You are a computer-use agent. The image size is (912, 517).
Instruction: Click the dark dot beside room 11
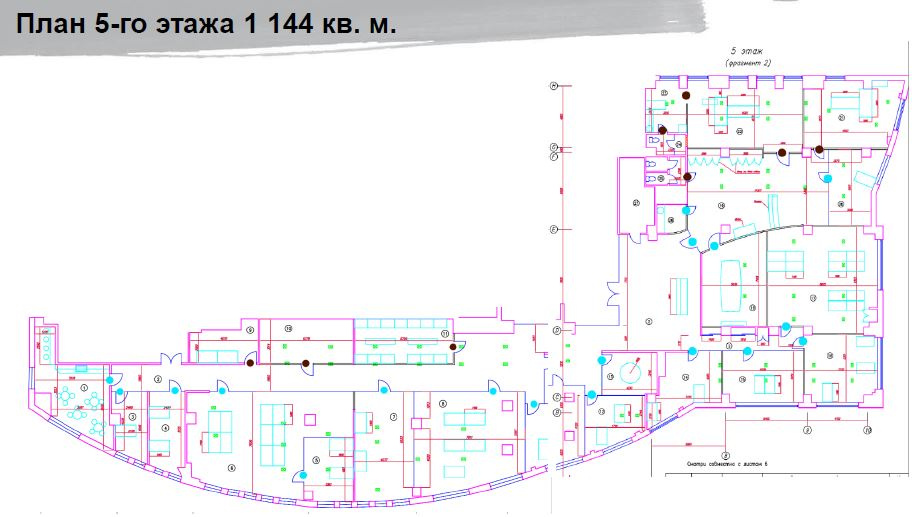coord(453,347)
